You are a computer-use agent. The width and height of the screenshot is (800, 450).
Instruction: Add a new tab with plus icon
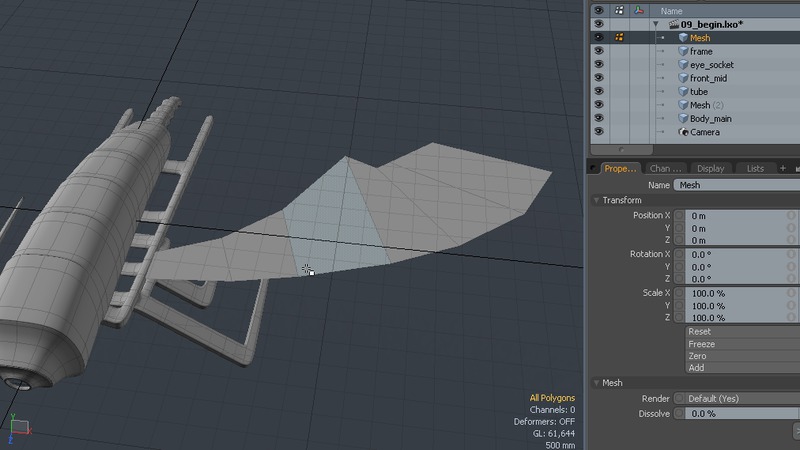coord(783,168)
